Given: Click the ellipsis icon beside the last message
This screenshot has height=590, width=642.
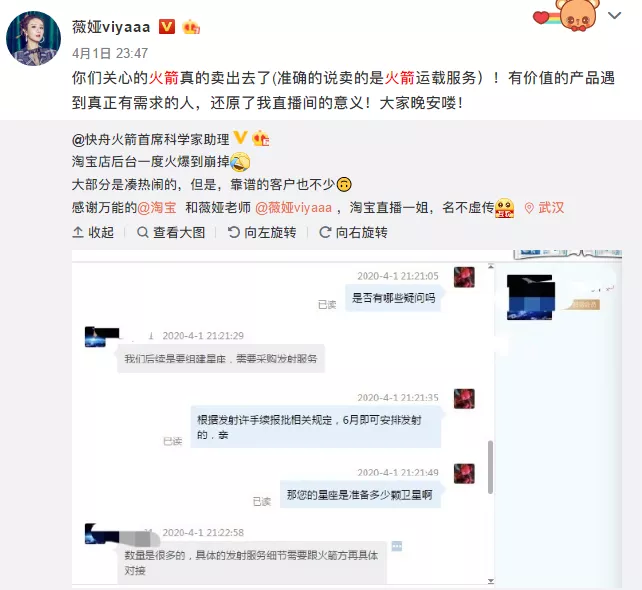Looking at the screenshot, I should point(397,546).
